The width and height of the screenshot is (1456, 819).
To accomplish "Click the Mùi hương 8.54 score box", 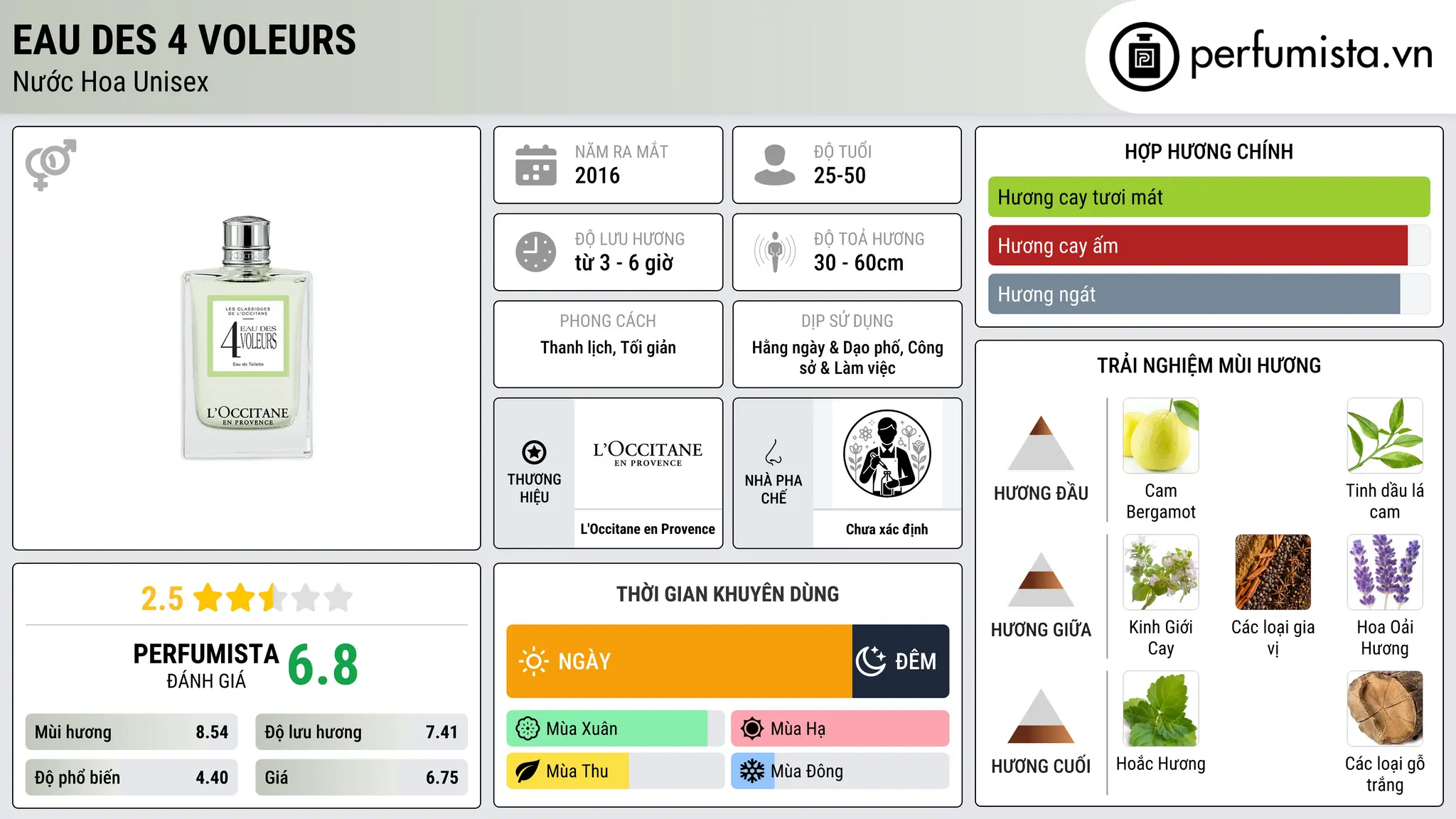I will 132,732.
